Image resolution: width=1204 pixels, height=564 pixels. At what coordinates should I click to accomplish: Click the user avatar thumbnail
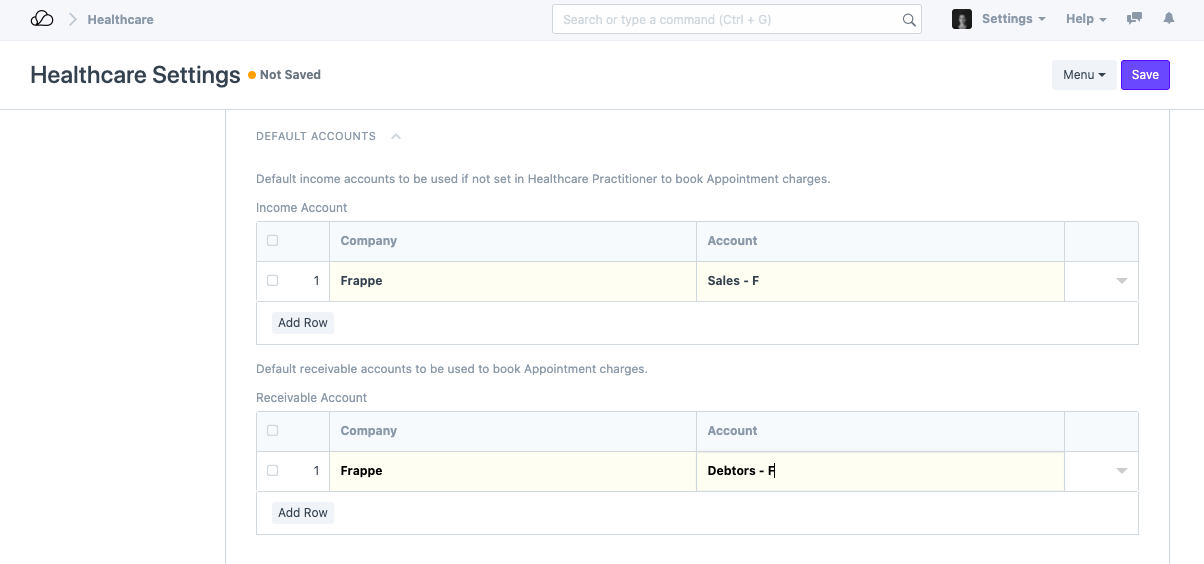(x=961, y=19)
